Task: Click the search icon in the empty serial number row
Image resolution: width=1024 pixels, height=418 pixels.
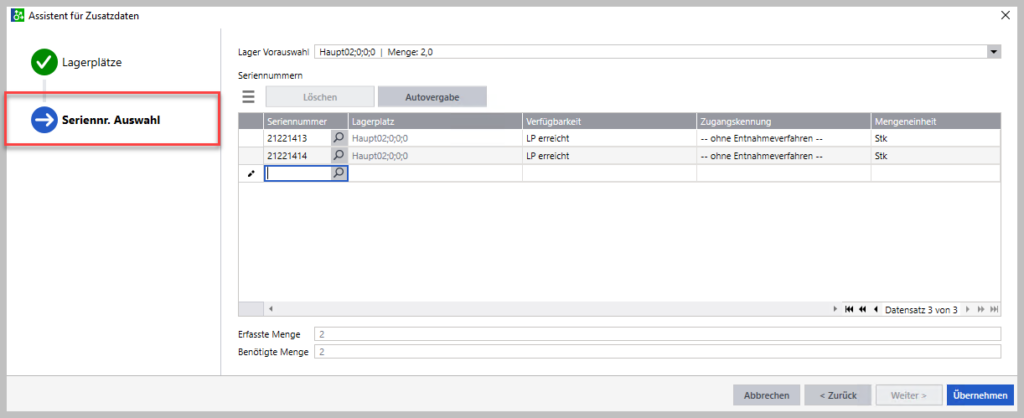Action: coord(339,173)
